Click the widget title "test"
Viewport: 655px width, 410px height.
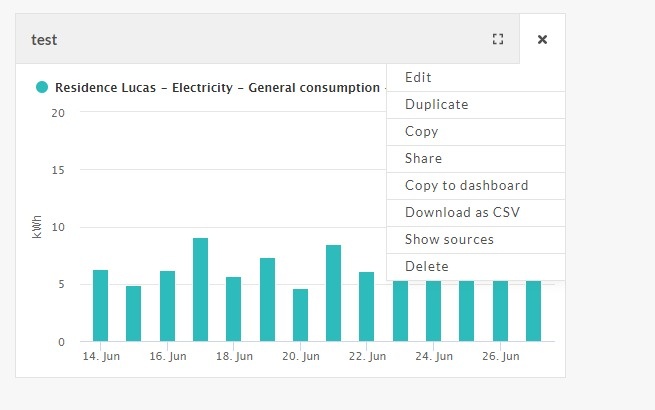[44, 40]
